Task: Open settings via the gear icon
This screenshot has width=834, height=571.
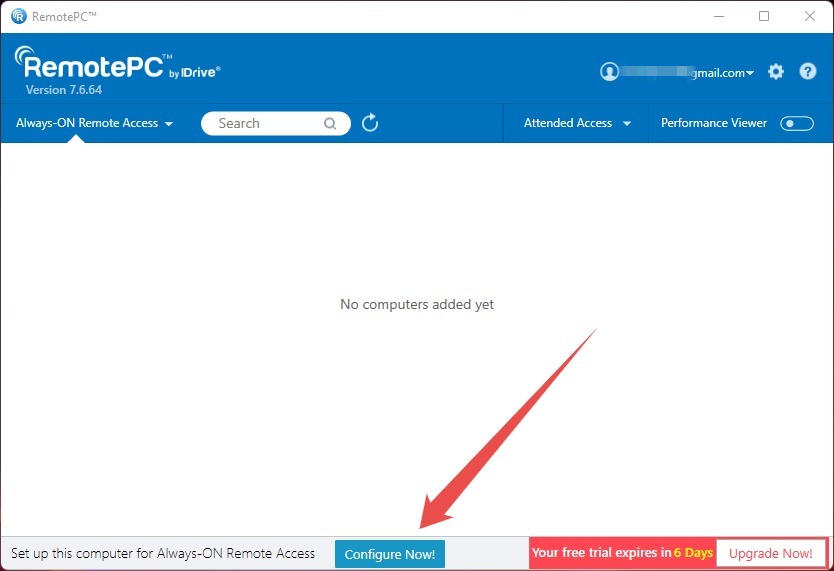Action: click(x=775, y=72)
